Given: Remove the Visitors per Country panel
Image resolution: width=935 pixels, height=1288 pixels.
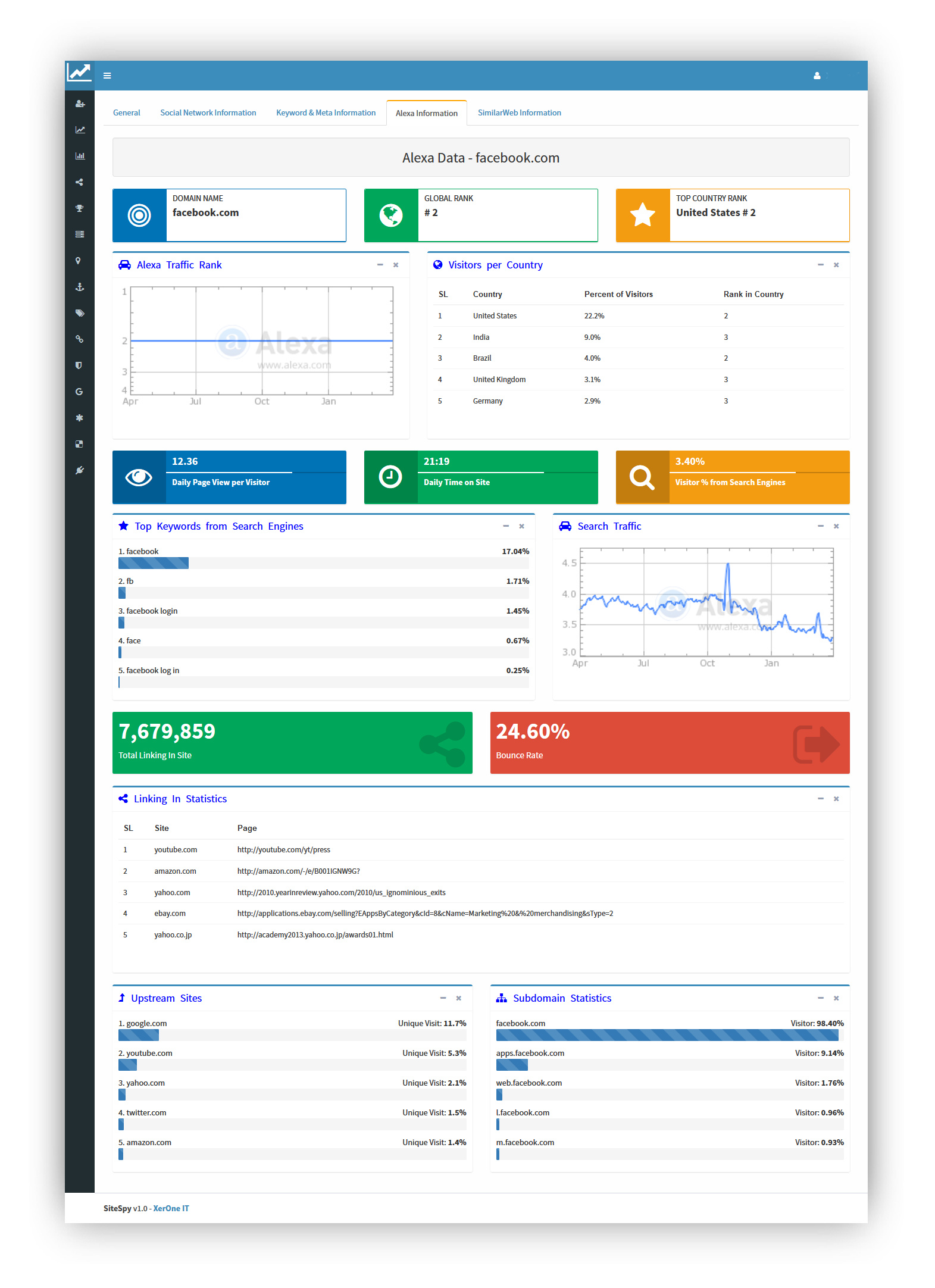Looking at the screenshot, I should pos(836,265).
